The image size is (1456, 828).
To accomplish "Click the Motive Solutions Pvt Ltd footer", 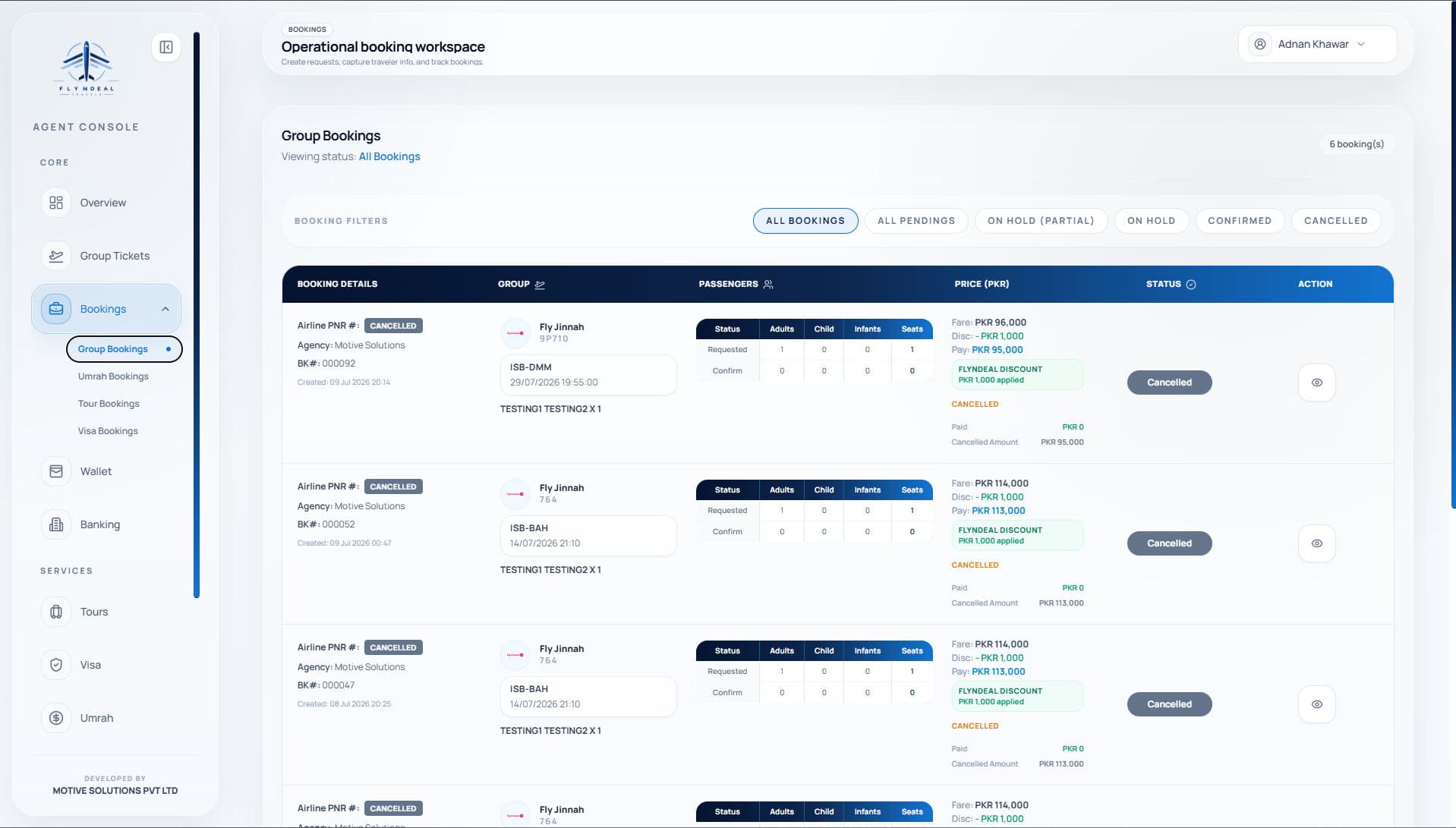I will point(115,791).
